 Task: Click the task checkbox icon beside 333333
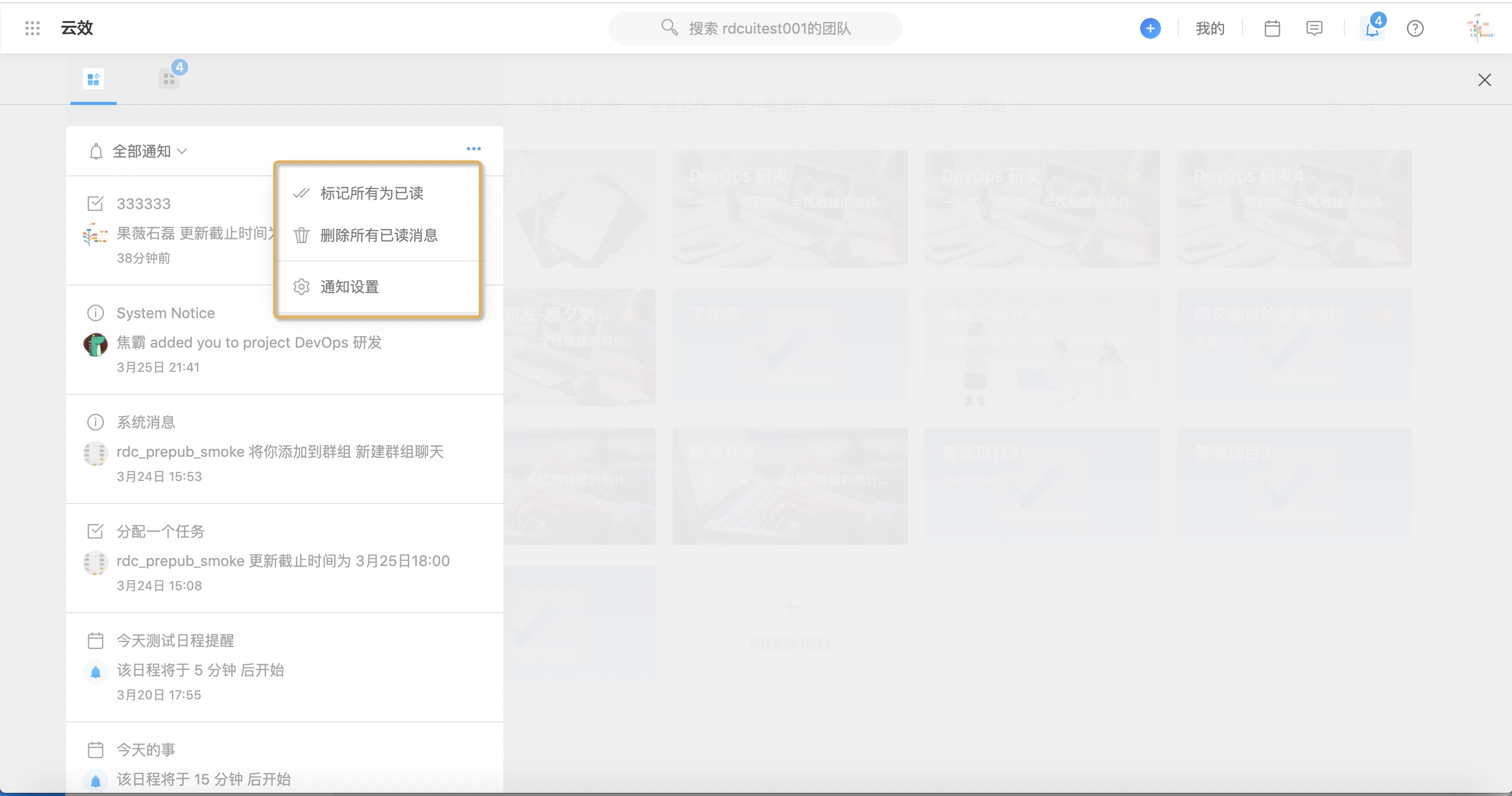95,204
